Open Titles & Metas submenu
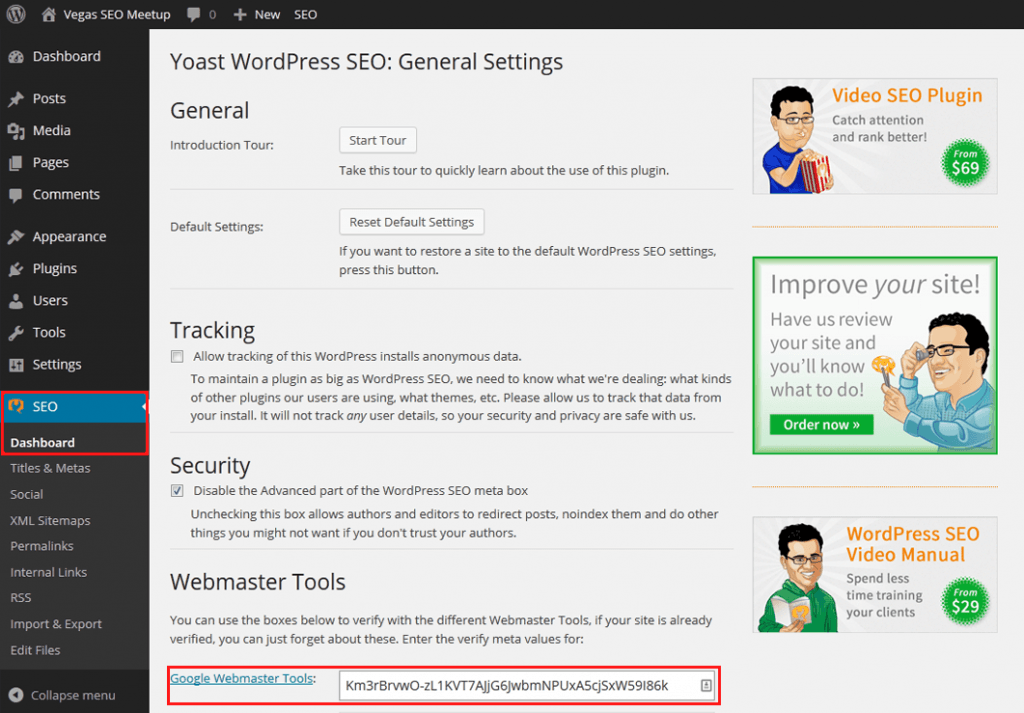This screenshot has width=1024, height=713. coord(50,468)
